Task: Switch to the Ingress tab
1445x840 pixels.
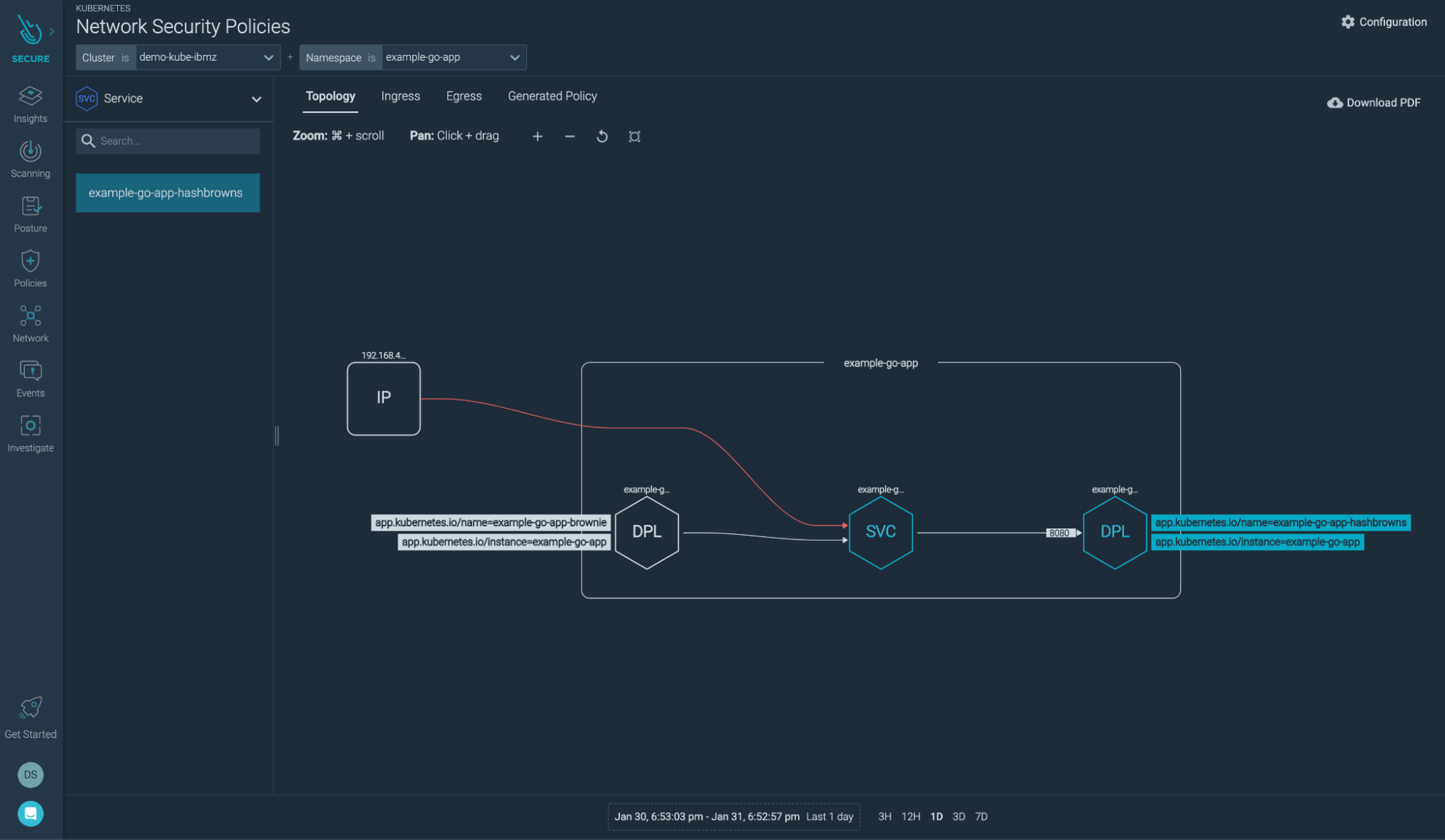Action: (x=400, y=96)
